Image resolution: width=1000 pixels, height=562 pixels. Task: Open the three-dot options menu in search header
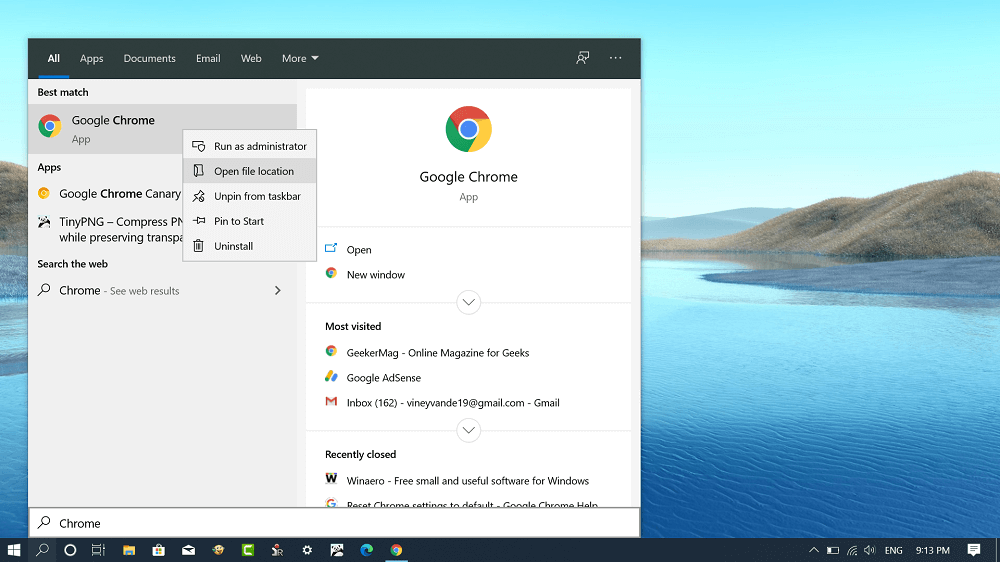(615, 58)
